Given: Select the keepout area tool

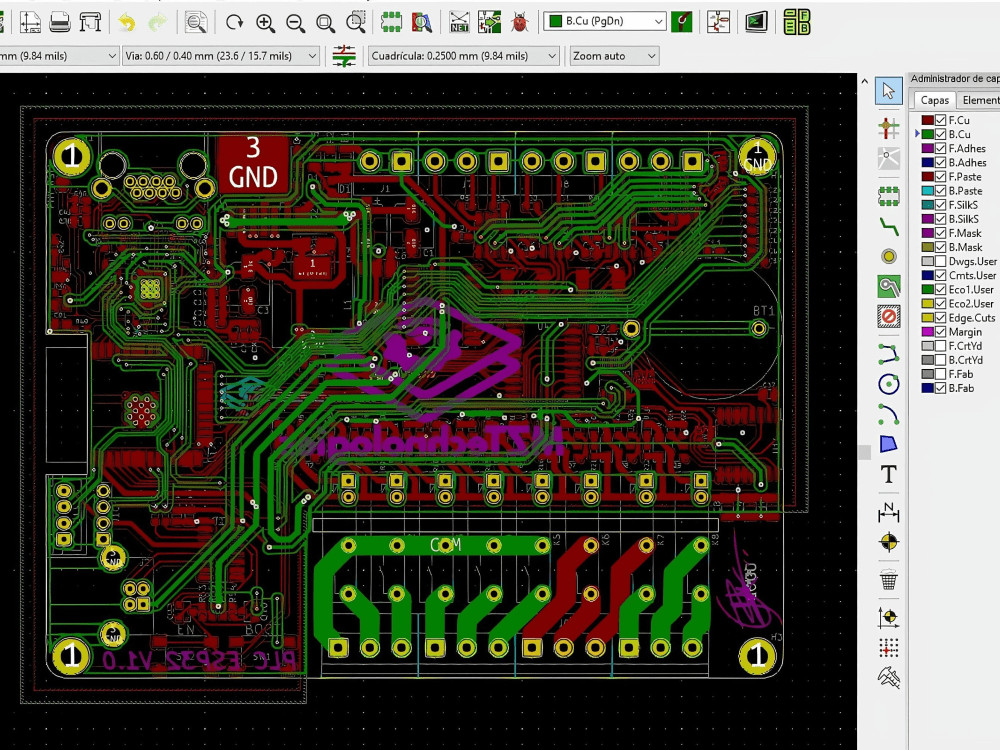Looking at the screenshot, I should coord(887,316).
